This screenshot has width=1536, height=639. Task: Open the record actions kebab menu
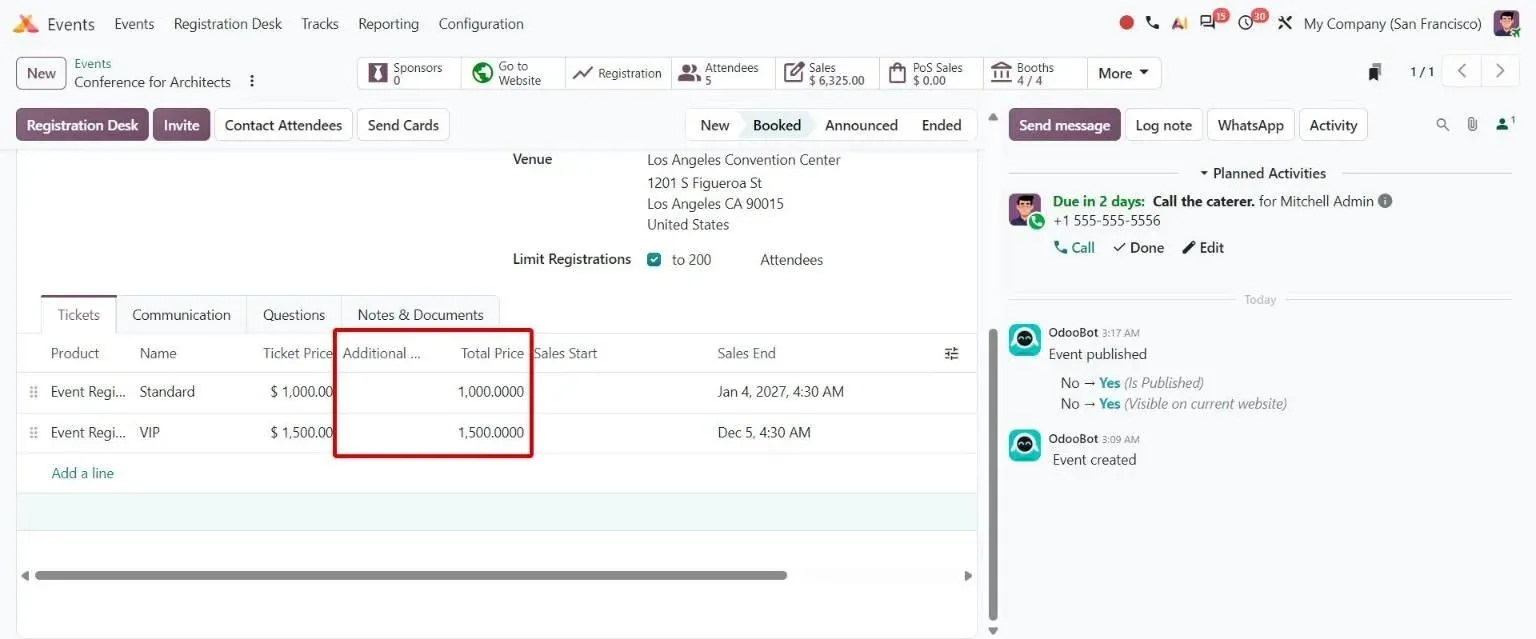pos(252,81)
